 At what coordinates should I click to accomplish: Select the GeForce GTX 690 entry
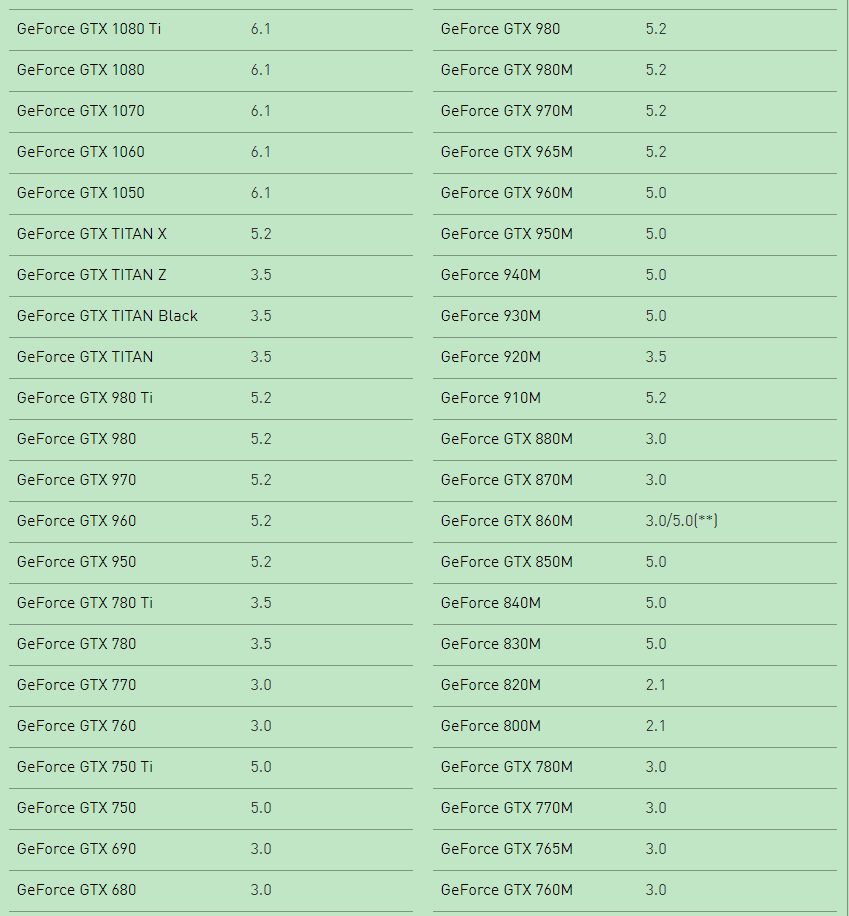77,849
